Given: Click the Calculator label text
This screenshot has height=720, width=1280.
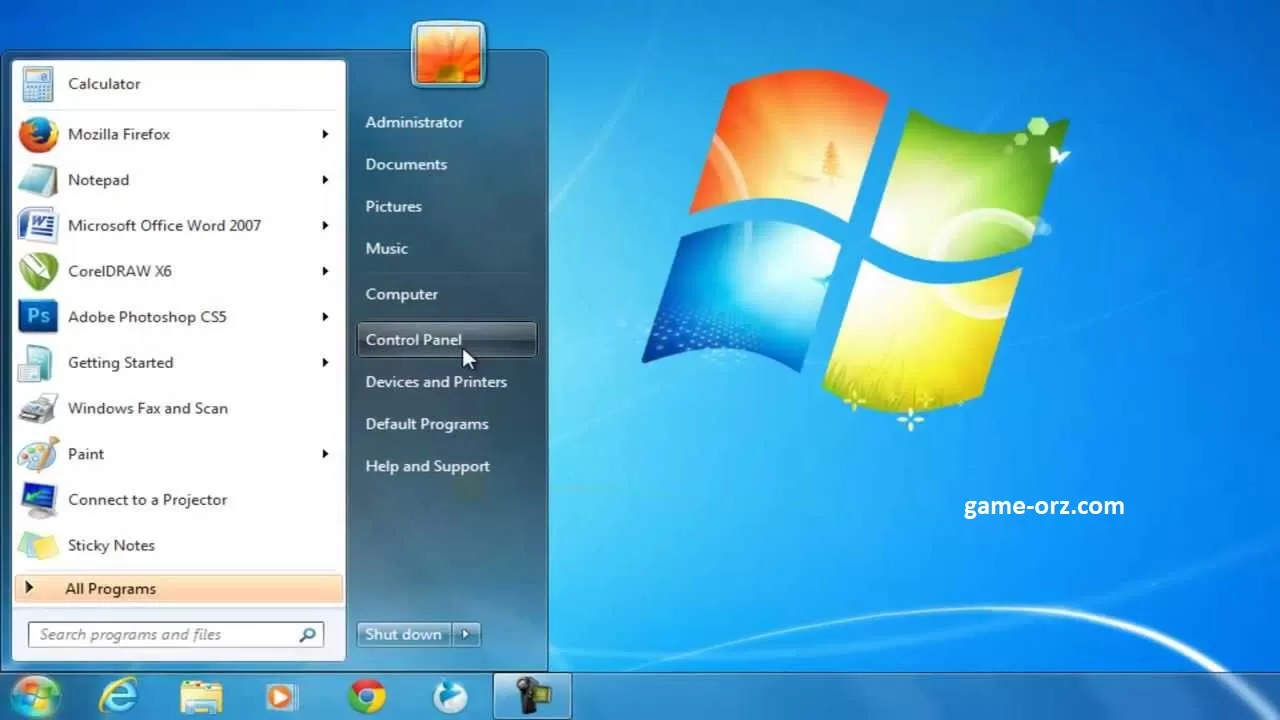Looking at the screenshot, I should [104, 84].
